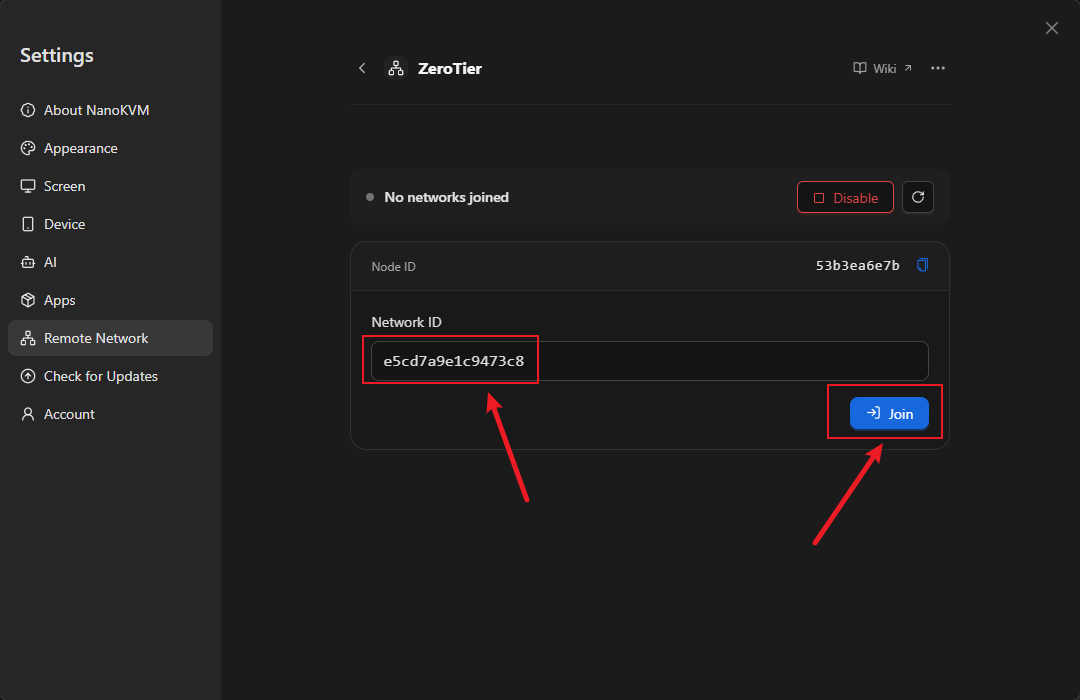Open Apps settings
Image resolution: width=1080 pixels, height=700 pixels.
click(x=110, y=300)
